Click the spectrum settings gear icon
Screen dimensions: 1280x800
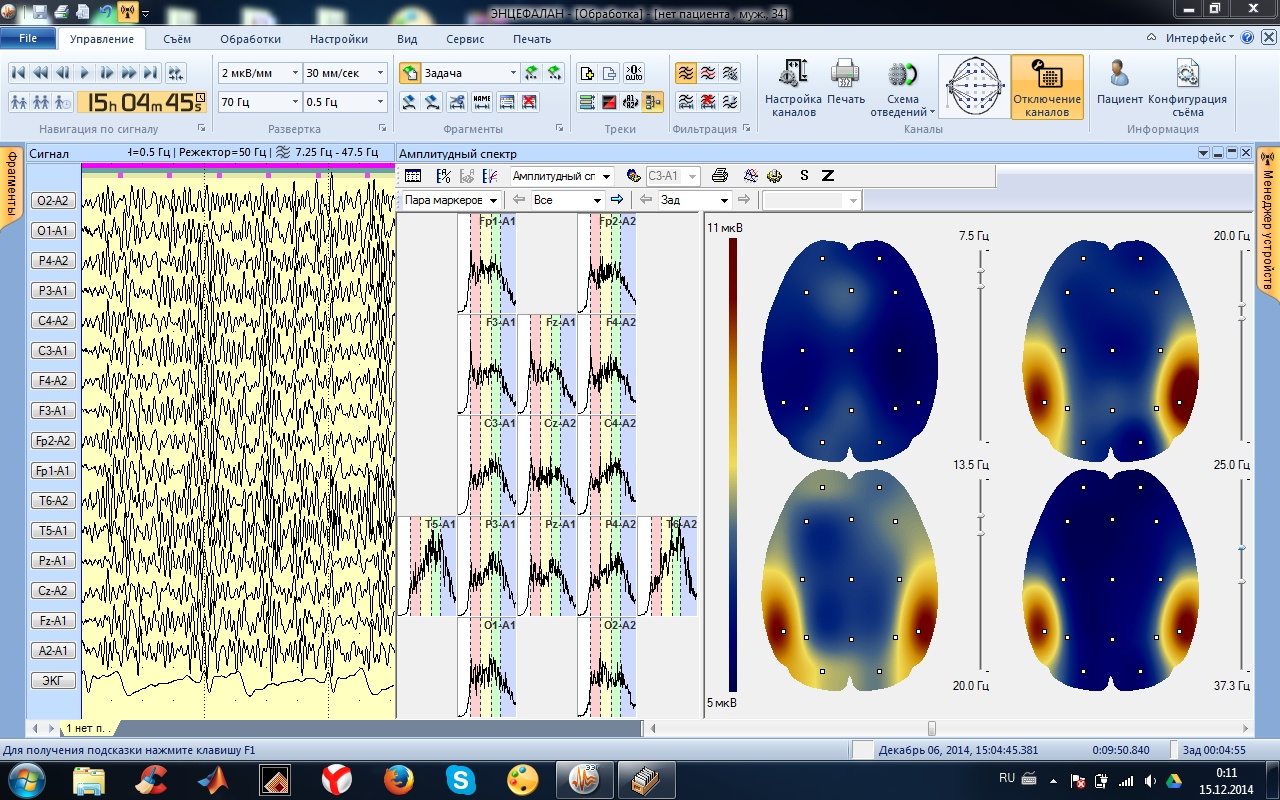point(774,176)
